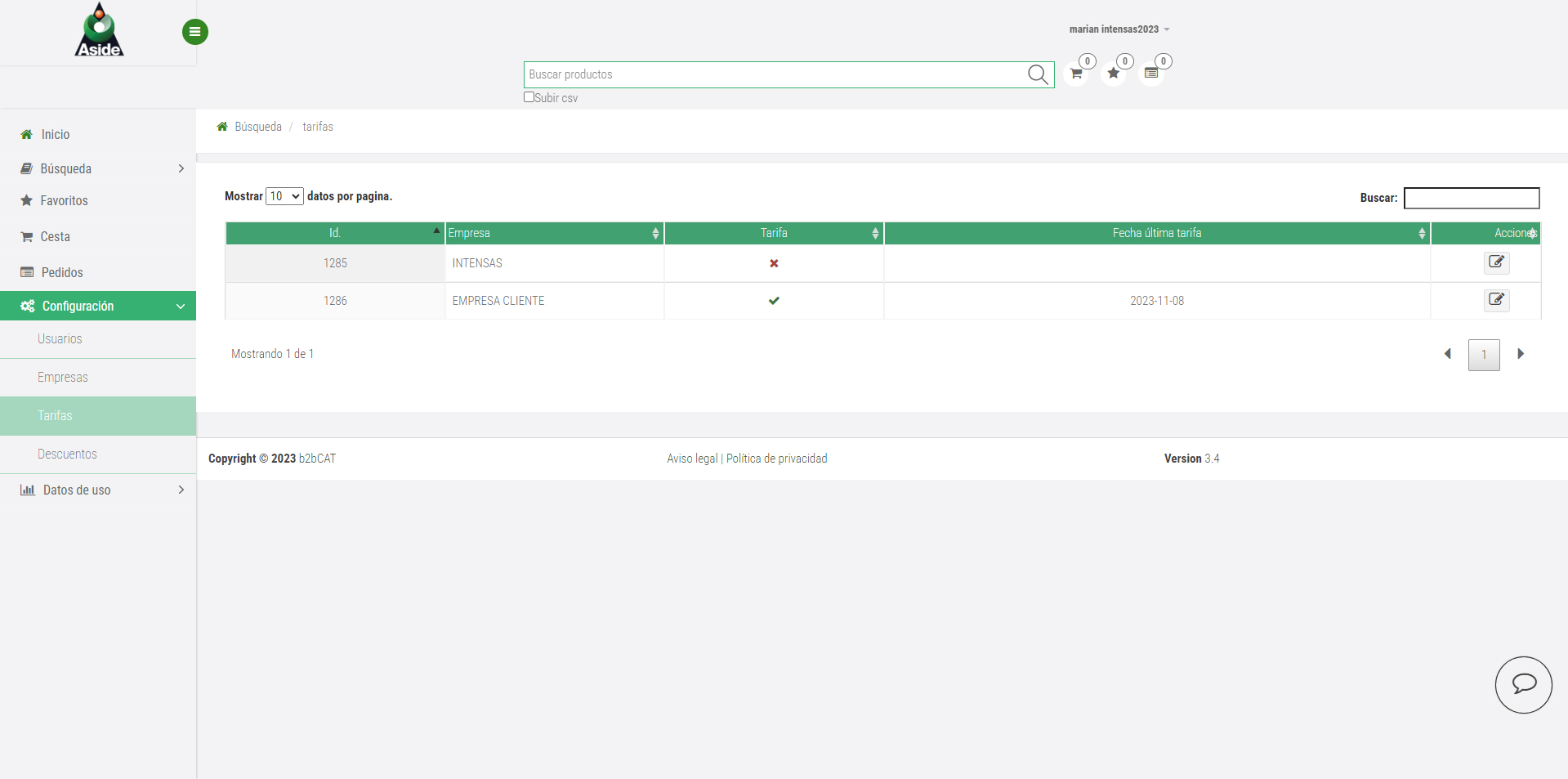Open favorites star icon in header
The height and width of the screenshot is (779, 1568).
[x=1113, y=74]
